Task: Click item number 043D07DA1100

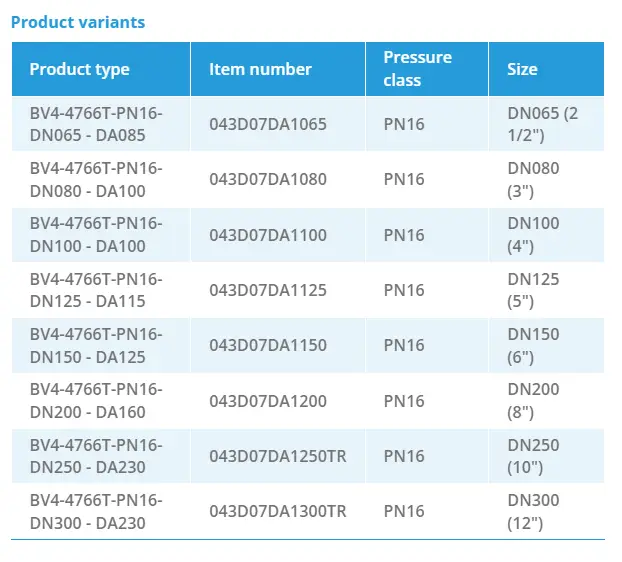Action: 268,235
